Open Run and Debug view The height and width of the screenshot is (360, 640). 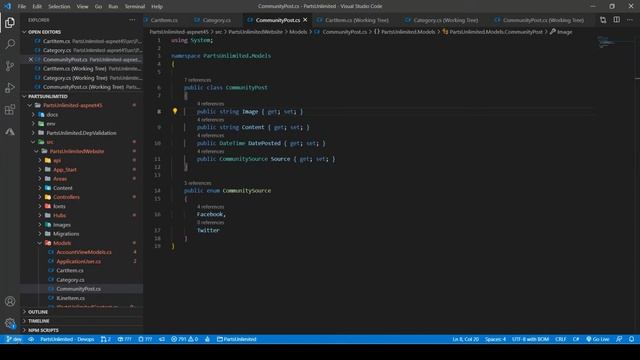[10, 87]
